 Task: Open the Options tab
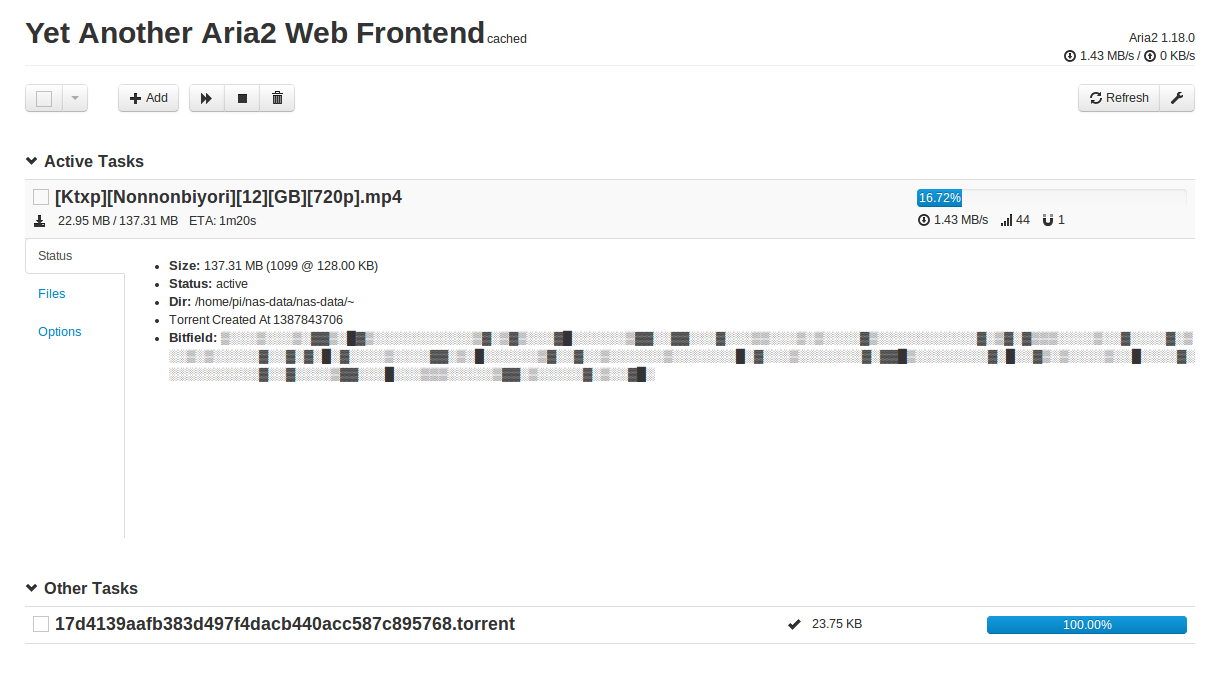(60, 332)
